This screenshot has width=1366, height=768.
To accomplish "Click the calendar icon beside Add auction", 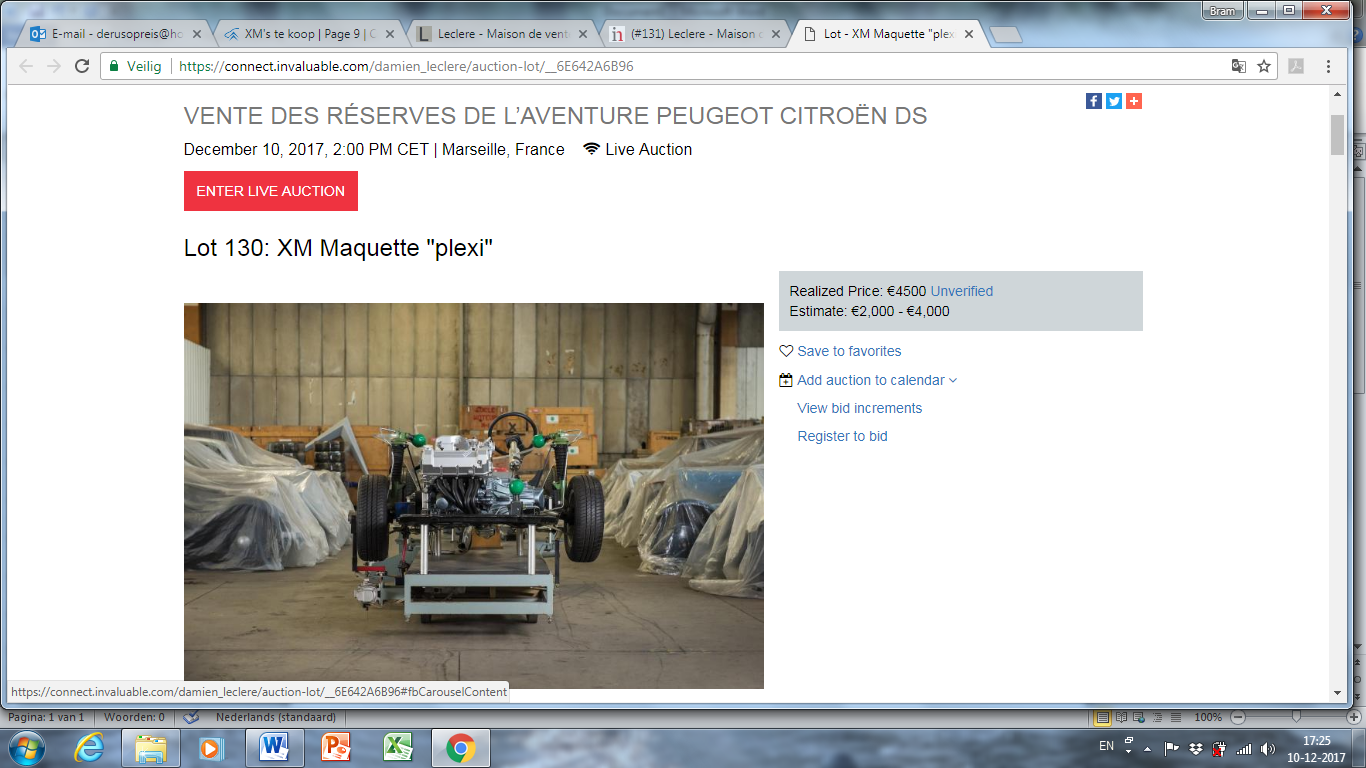I will click(786, 380).
